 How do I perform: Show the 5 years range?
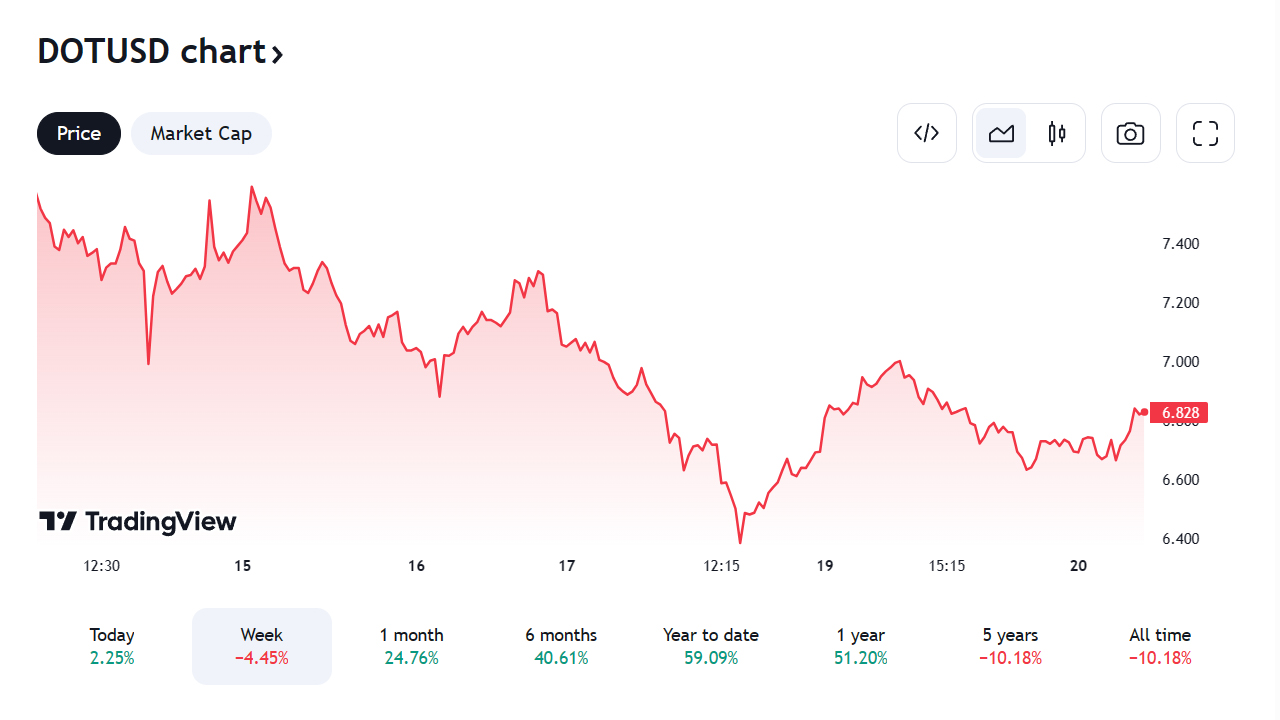point(1010,646)
